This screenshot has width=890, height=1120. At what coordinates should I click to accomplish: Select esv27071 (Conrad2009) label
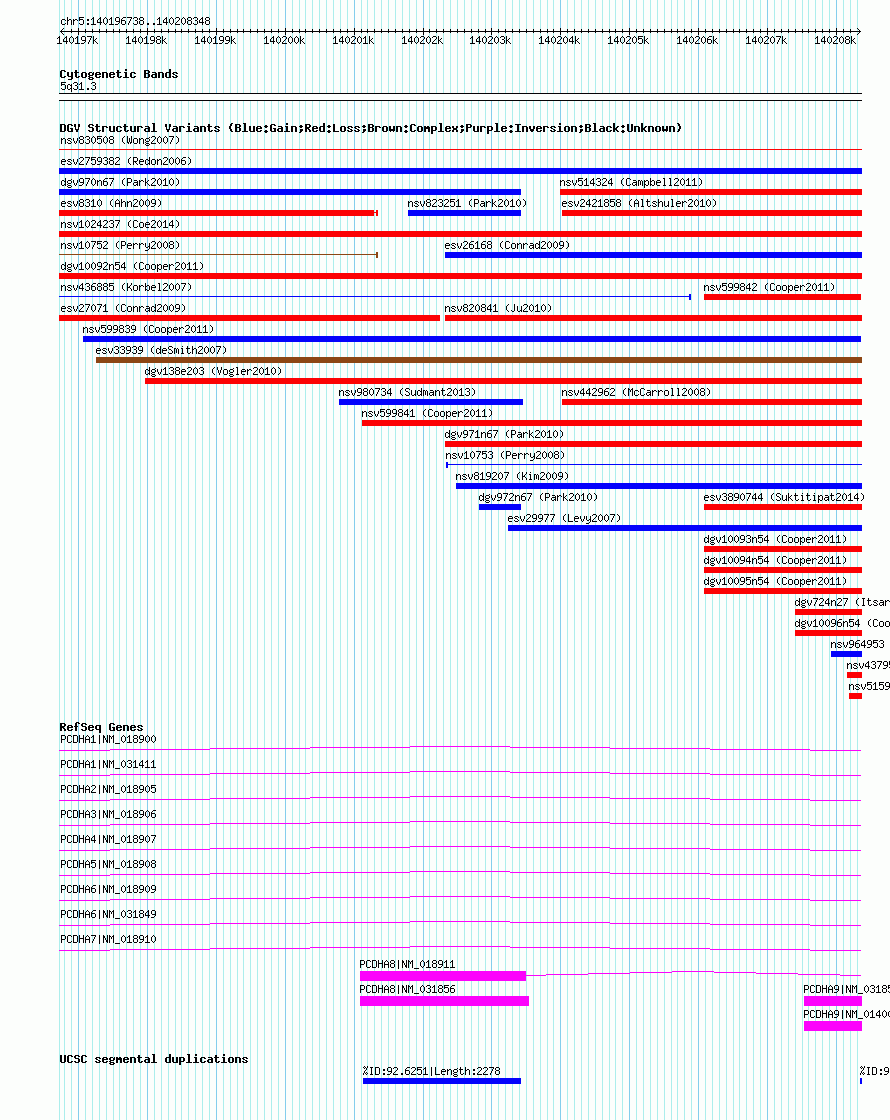point(123,309)
